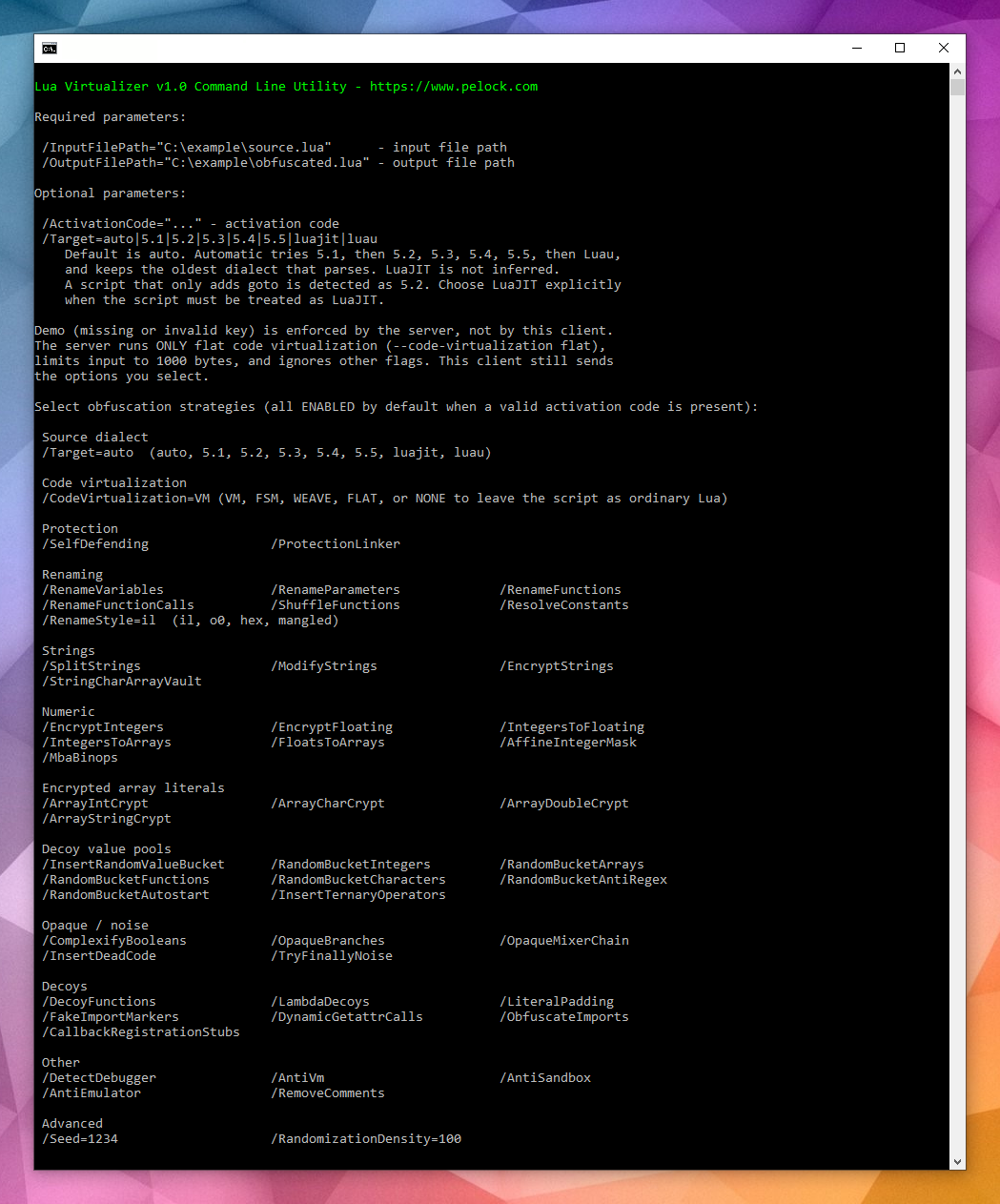Click the /RandomBucketArrays option text
Viewport: 1000px width, 1204px height.
point(572,865)
